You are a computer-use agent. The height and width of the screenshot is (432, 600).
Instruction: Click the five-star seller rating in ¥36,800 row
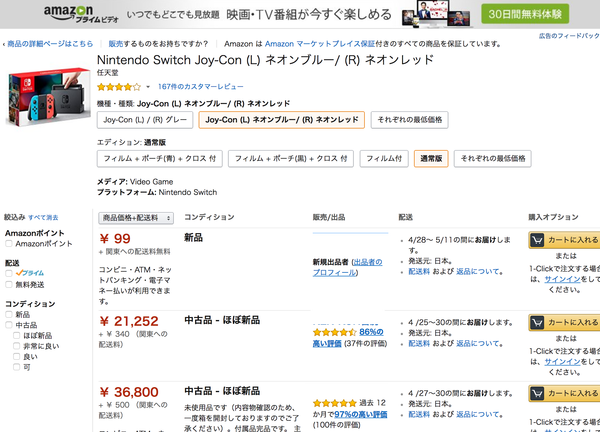pos(334,403)
